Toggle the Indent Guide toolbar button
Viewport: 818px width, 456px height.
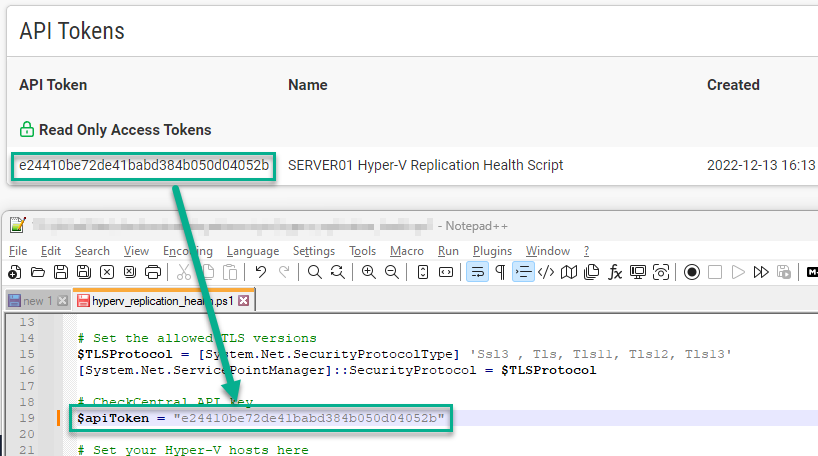pyautogui.click(x=523, y=272)
